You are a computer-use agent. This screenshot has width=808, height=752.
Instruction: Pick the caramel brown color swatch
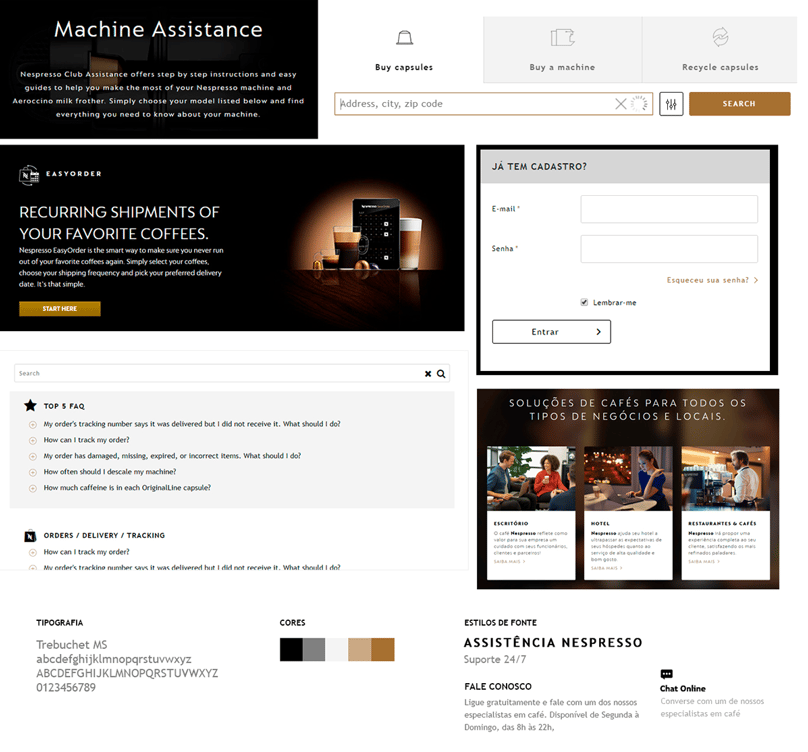point(383,649)
